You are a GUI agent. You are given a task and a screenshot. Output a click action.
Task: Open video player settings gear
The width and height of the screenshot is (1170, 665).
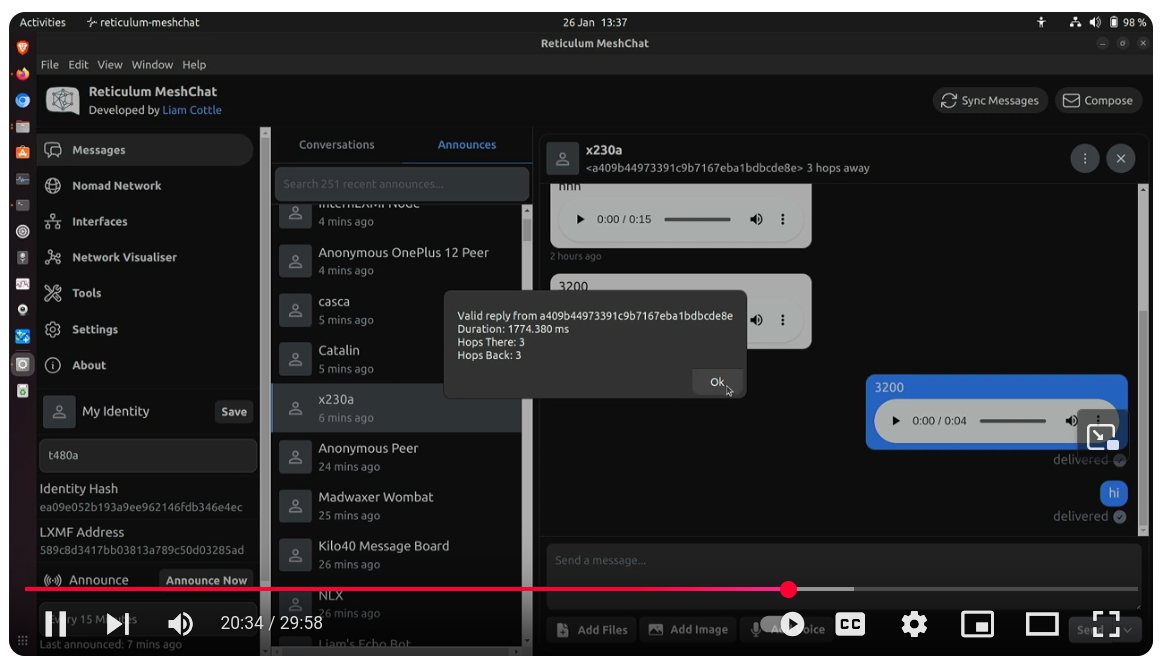point(913,624)
